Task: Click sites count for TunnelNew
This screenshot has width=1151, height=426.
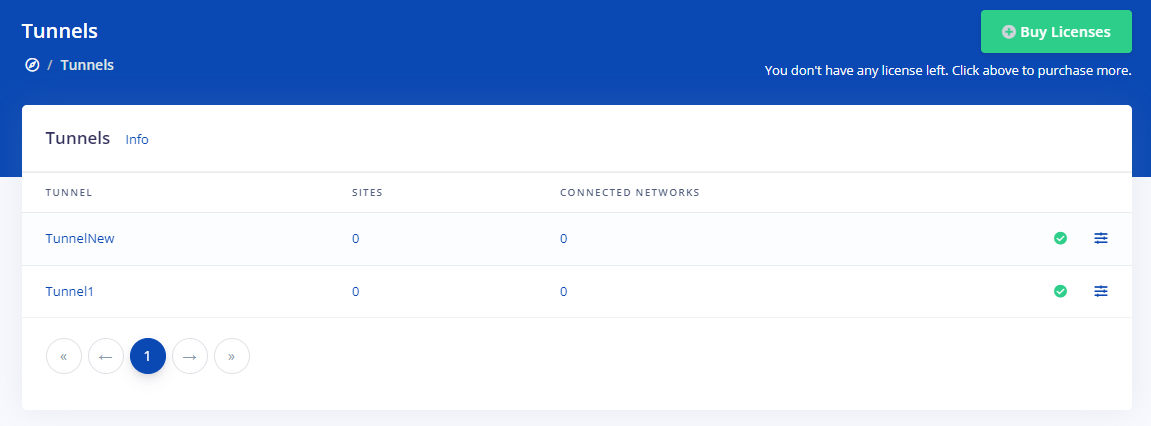Action: pos(355,239)
